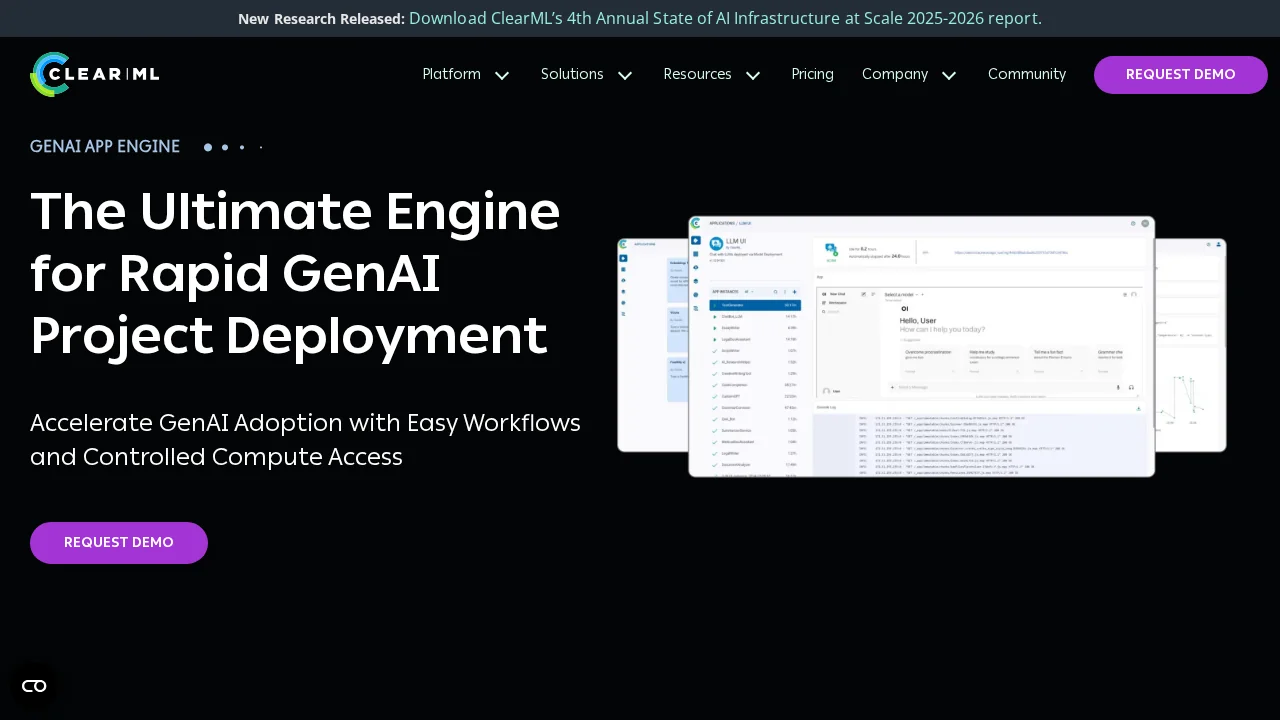Open search in the APP INSTANCES panel
1280x720 pixels.
tap(776, 292)
